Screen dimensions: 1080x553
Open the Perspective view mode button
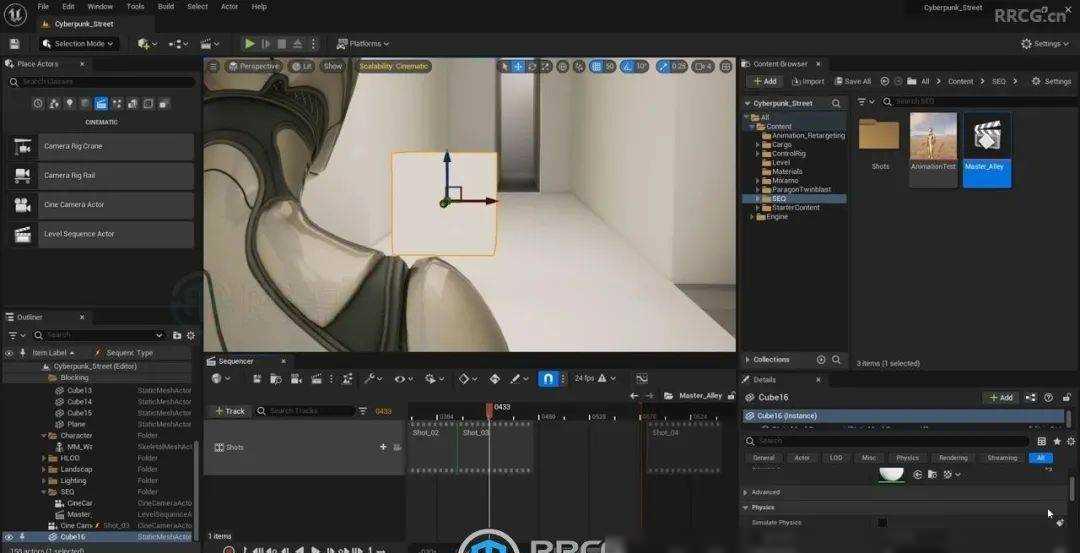[x=253, y=66]
